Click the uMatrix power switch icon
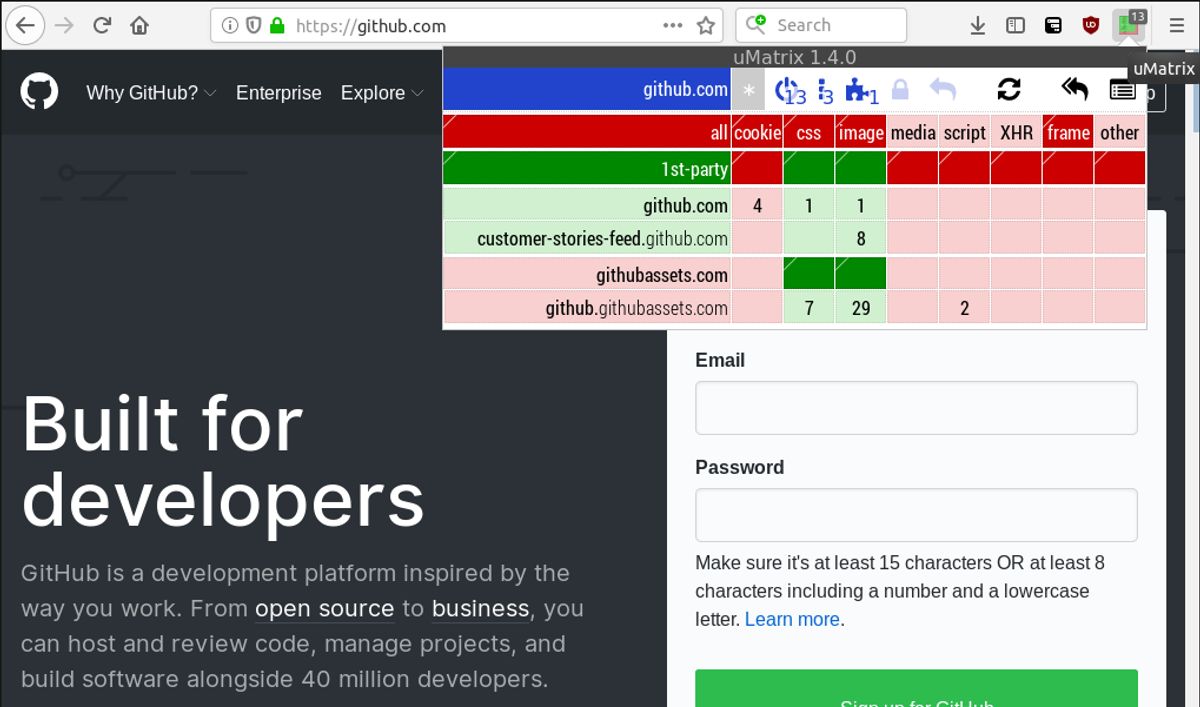Screen dimensions: 1200x707 click(789, 90)
